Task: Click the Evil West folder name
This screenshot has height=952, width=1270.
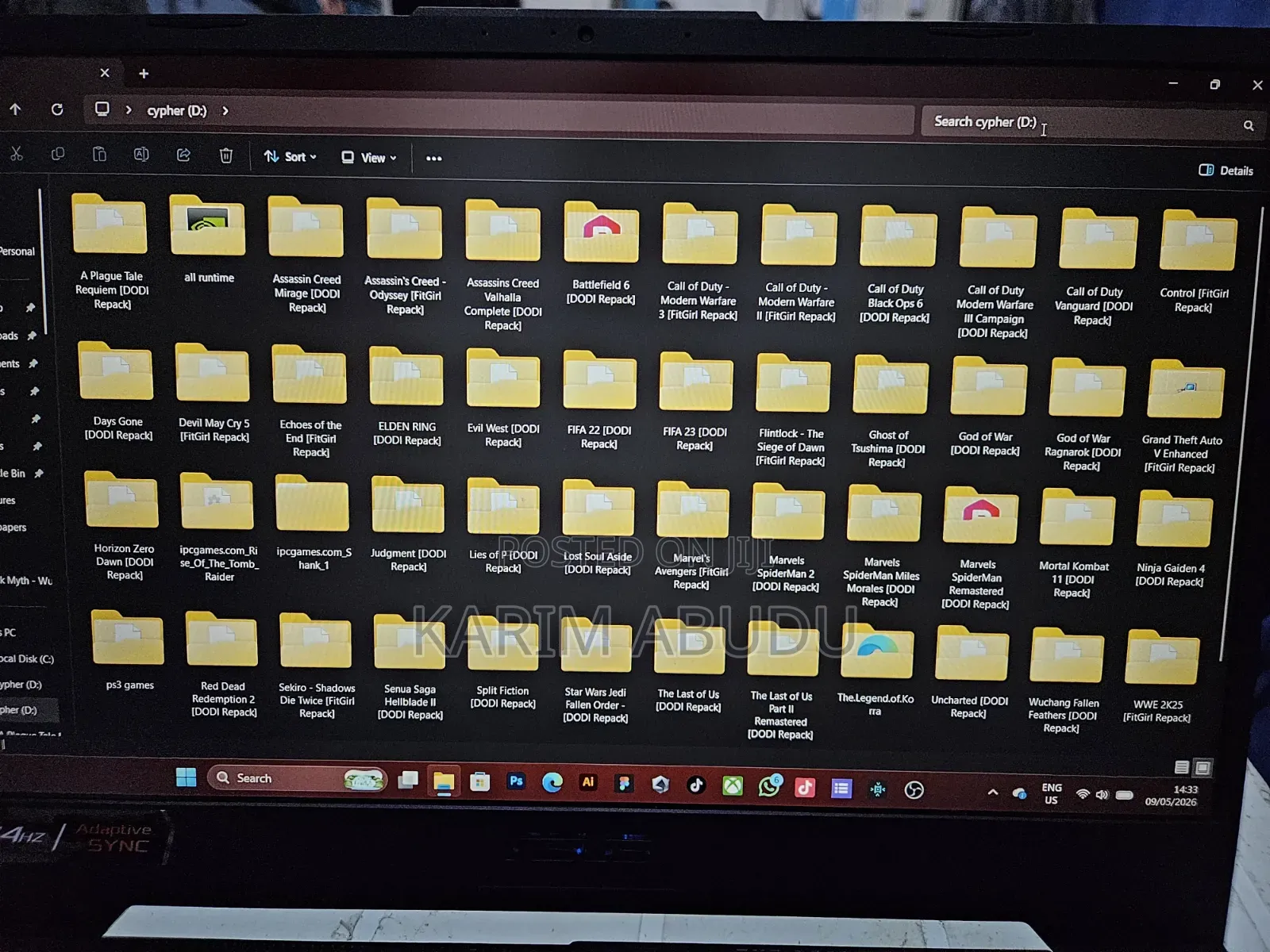Action: coord(503,436)
